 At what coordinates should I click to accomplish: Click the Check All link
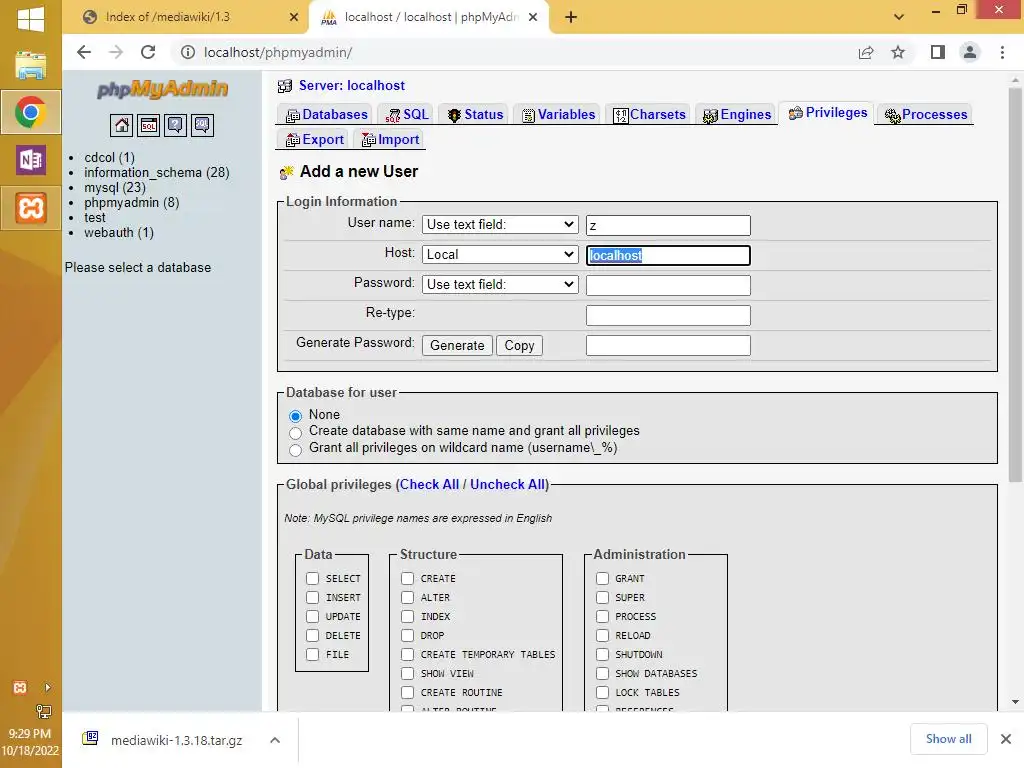point(429,485)
